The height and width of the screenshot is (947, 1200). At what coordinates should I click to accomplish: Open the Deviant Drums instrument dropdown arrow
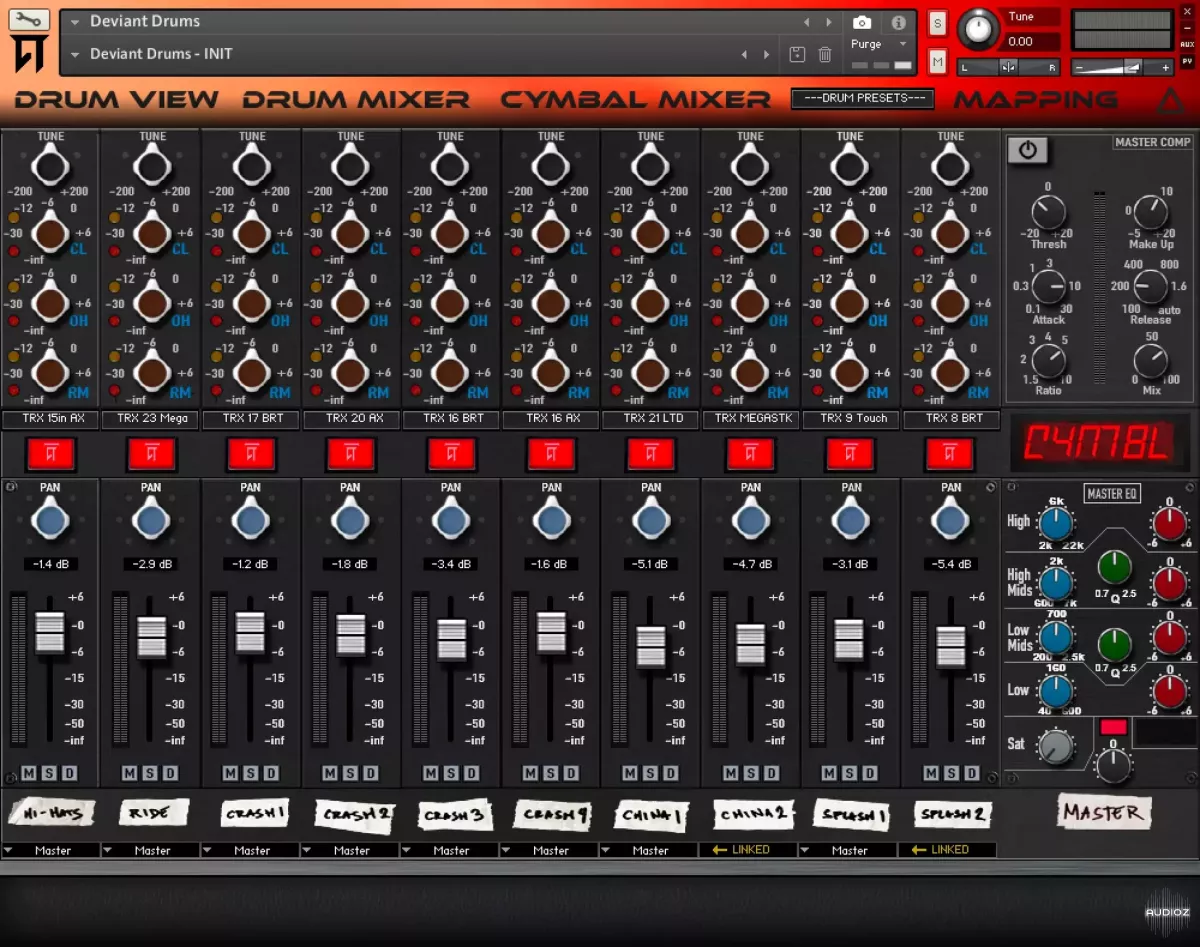click(x=75, y=22)
